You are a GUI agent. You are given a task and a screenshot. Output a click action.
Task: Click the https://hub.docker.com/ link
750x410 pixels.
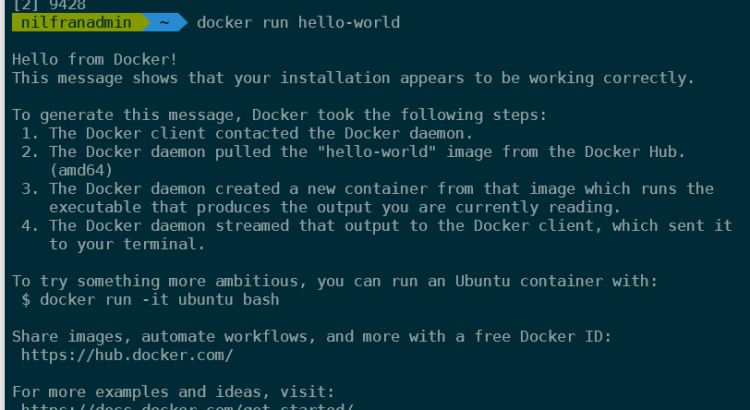point(127,355)
